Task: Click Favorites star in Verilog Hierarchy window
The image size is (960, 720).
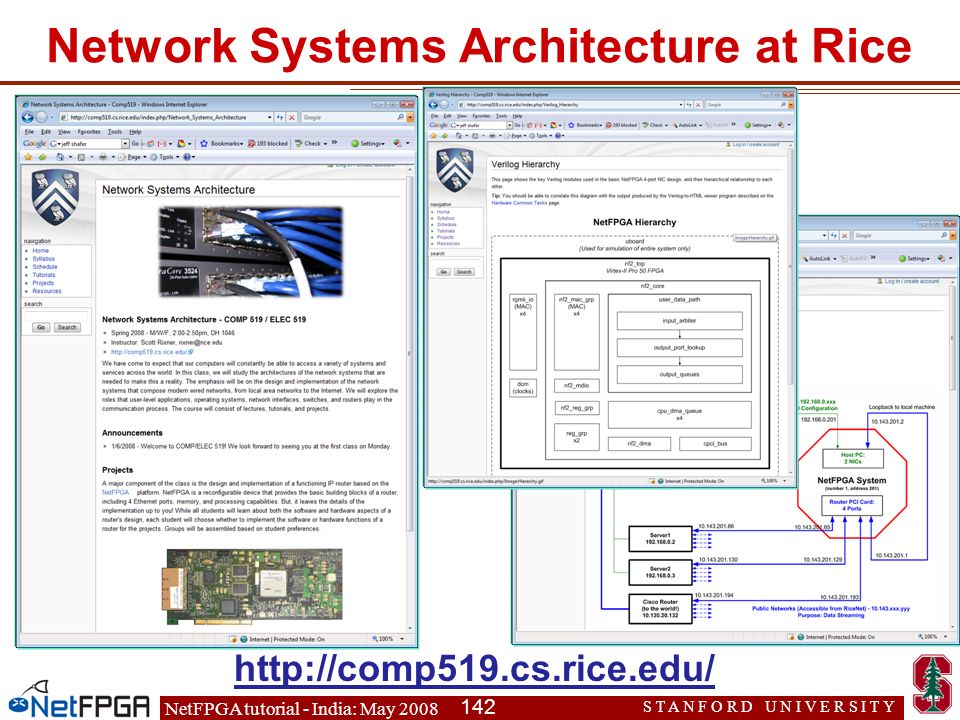Action: pyautogui.click(x=434, y=136)
